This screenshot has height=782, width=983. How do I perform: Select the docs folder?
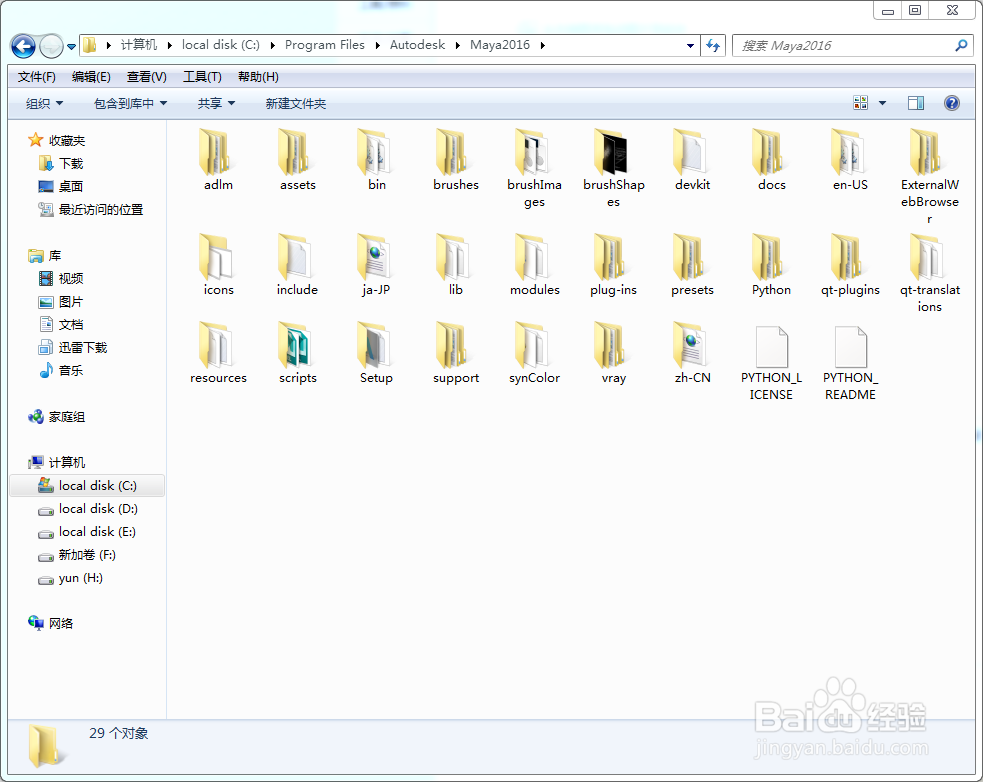click(x=771, y=160)
